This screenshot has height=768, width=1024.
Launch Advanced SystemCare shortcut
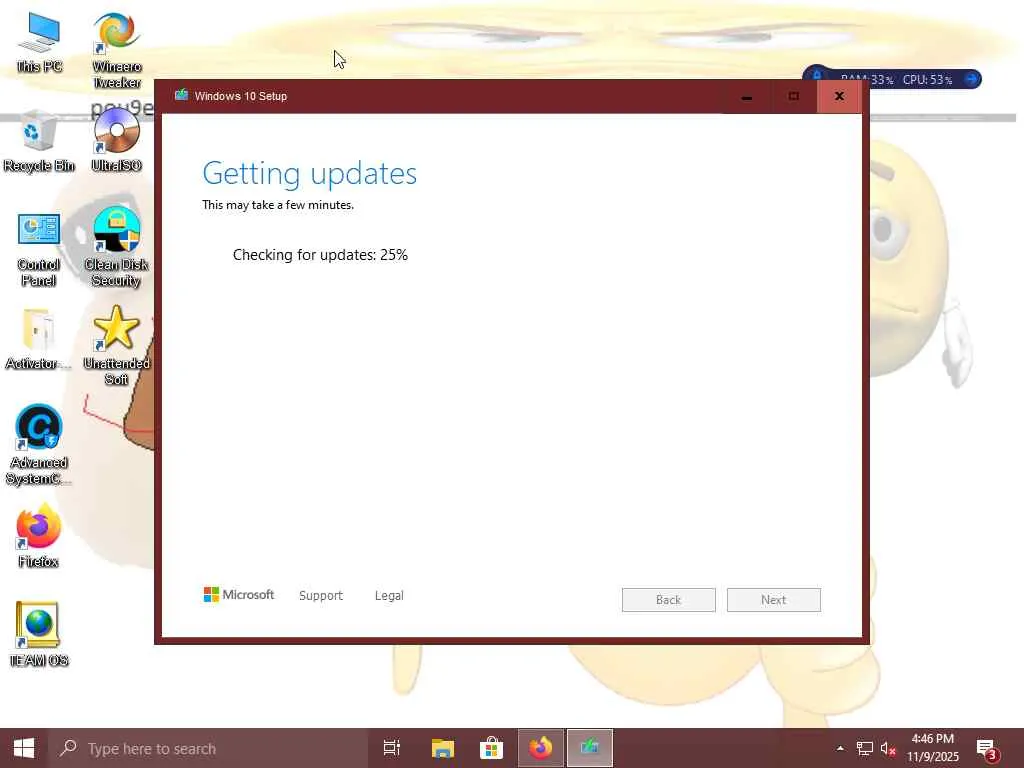pyautogui.click(x=39, y=445)
